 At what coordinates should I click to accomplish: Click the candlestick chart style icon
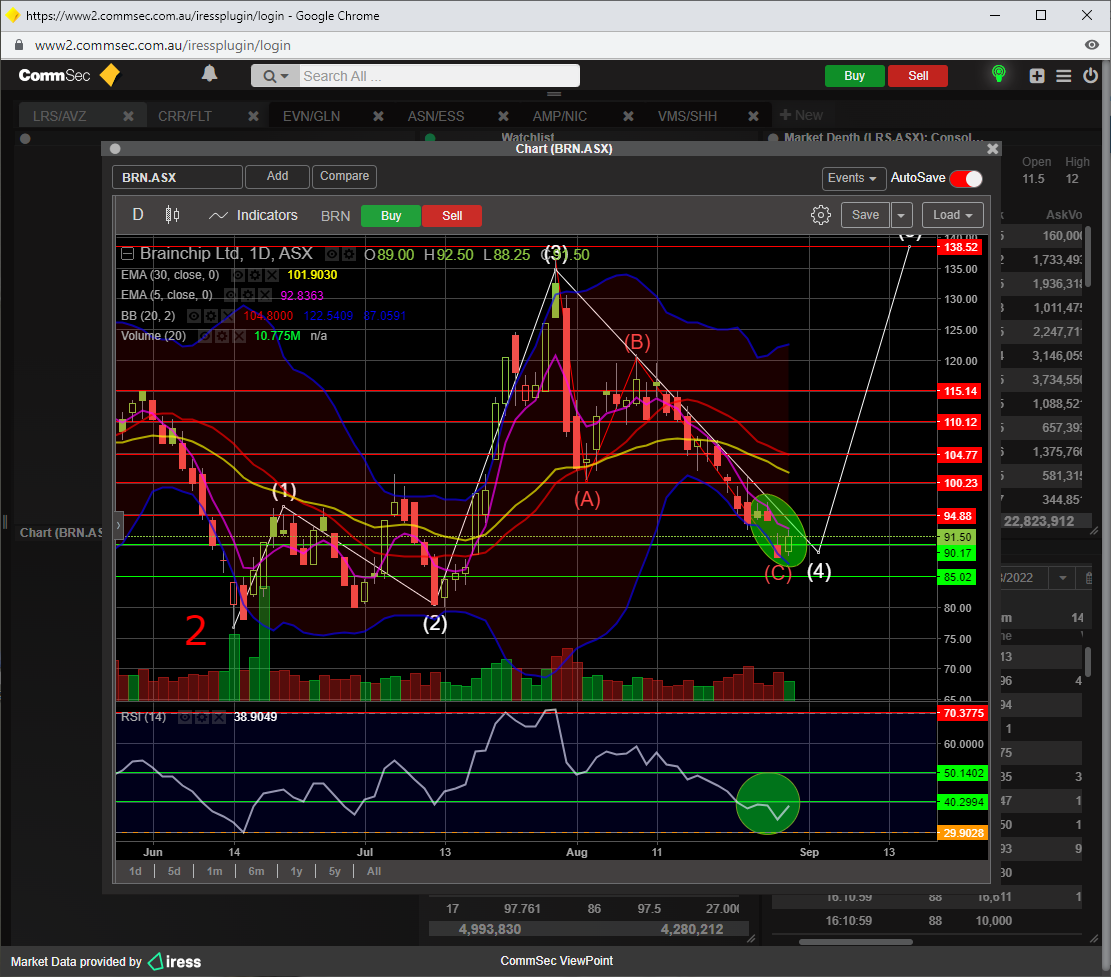pyautogui.click(x=172, y=215)
